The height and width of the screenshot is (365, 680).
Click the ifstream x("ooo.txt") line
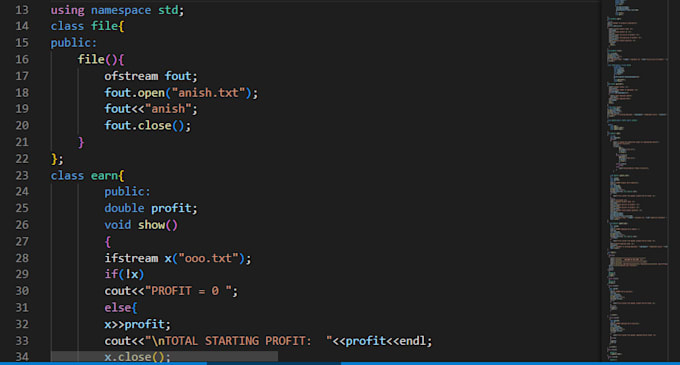pyautogui.click(x=177, y=258)
